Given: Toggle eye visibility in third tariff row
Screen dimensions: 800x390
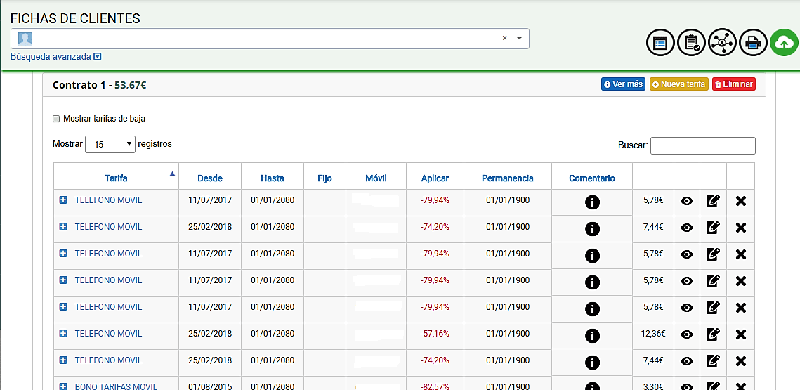Looking at the screenshot, I should (687, 254).
